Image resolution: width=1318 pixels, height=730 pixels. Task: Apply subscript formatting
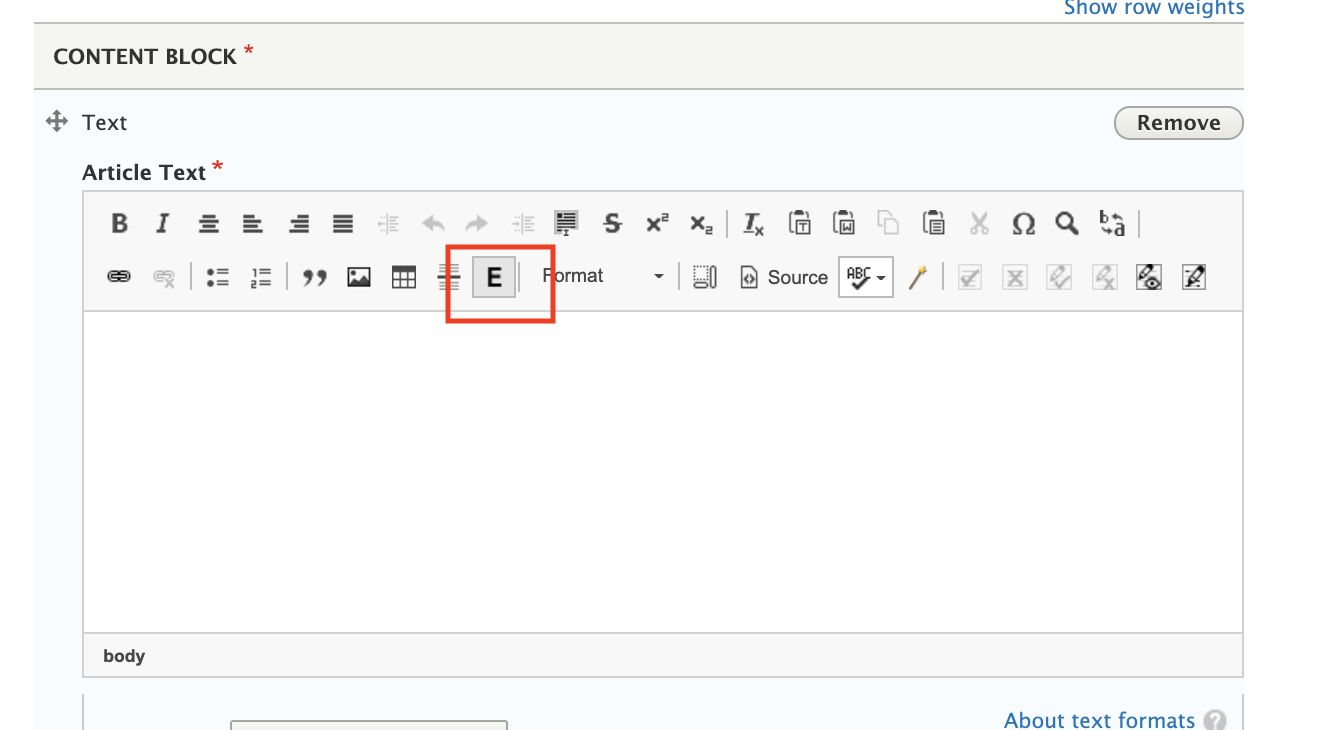(701, 223)
